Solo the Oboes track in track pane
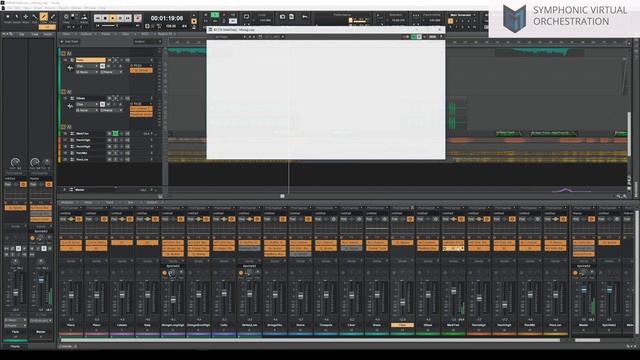This screenshot has height=360, width=640. 116,98
